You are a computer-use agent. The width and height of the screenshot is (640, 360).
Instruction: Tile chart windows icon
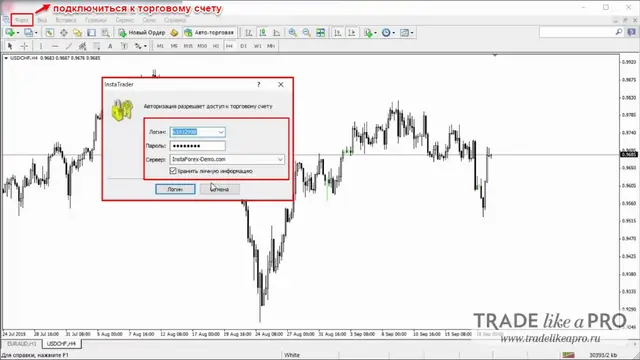321,33
